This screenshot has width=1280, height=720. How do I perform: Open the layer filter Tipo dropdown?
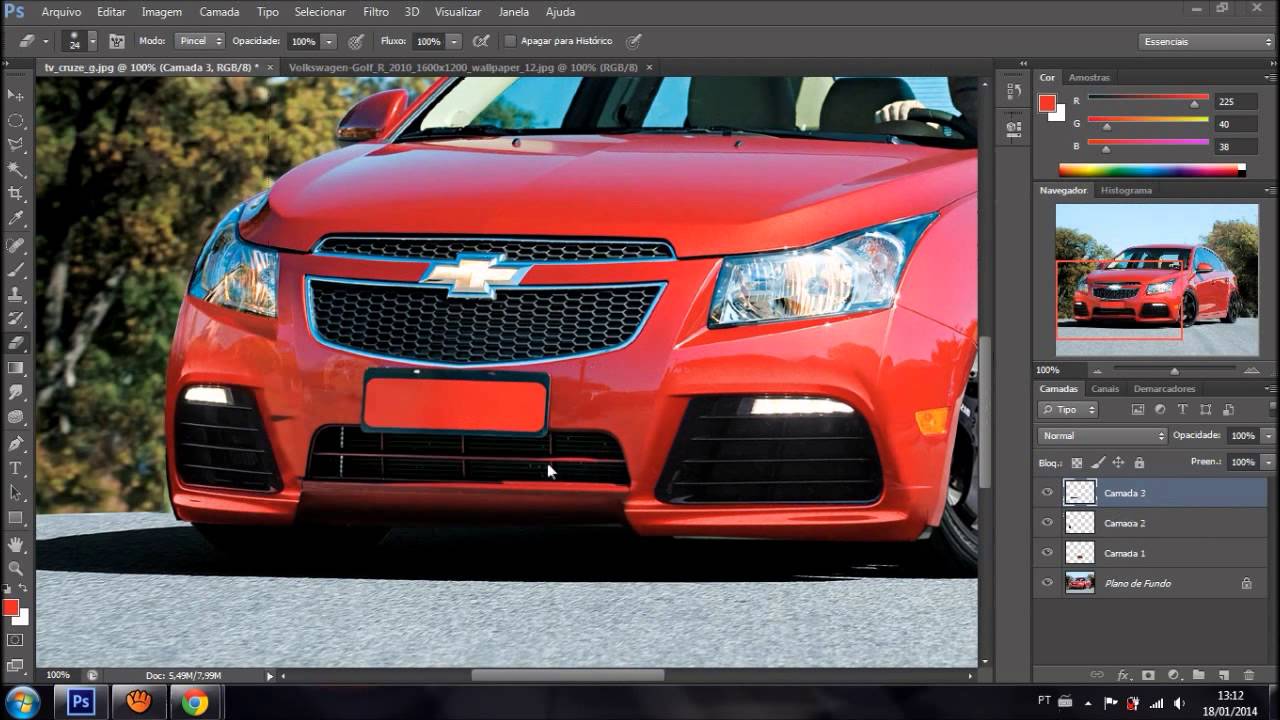1068,409
